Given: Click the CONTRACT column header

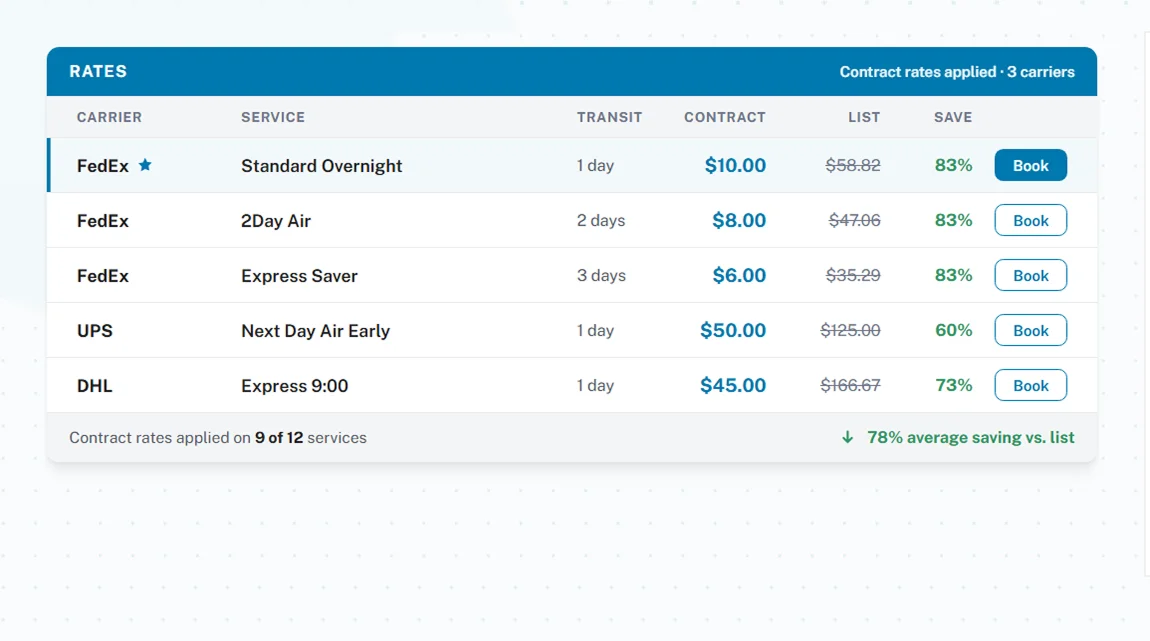Looking at the screenshot, I should pyautogui.click(x=725, y=117).
